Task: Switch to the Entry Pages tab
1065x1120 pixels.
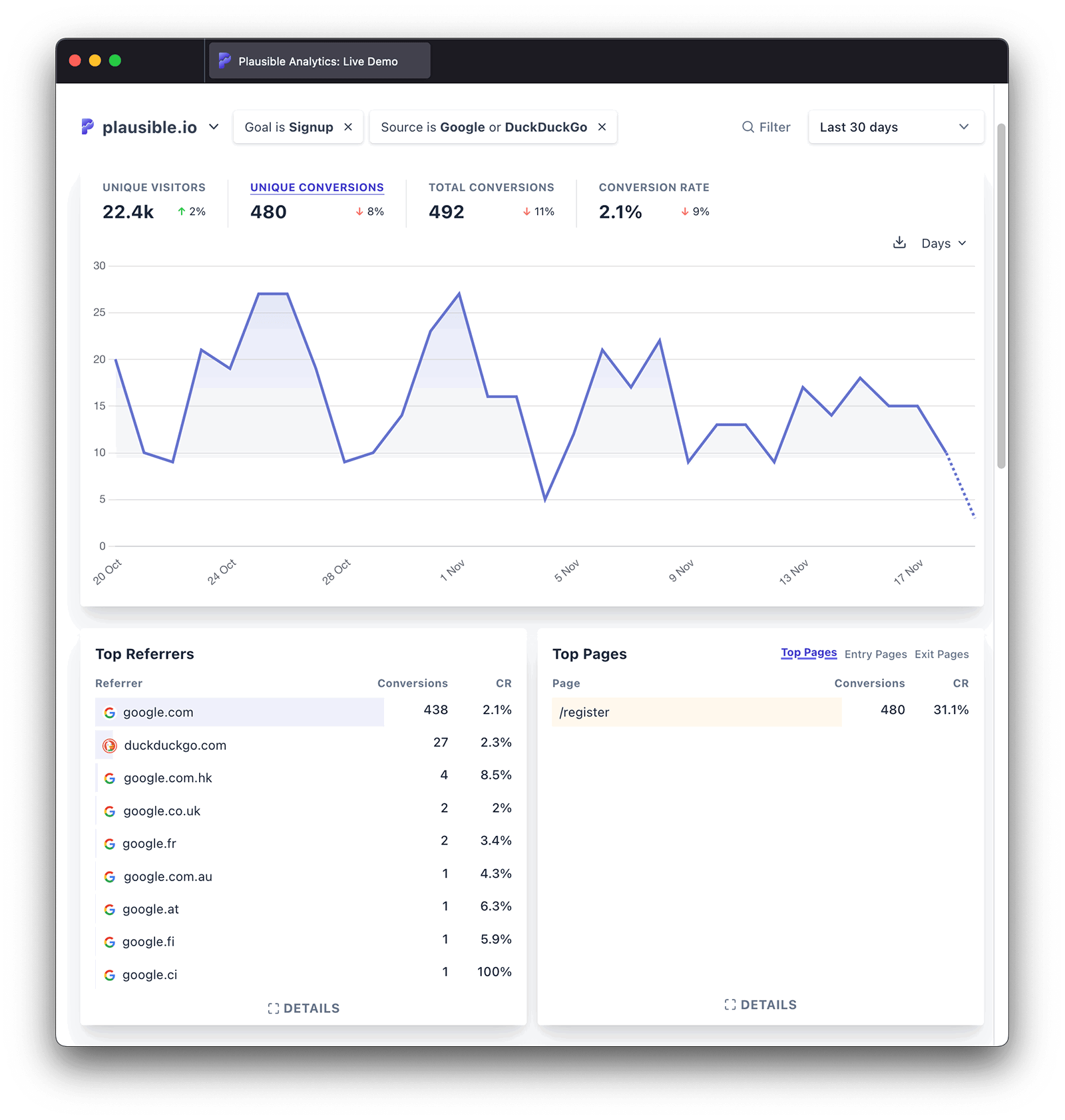Action: tap(875, 654)
